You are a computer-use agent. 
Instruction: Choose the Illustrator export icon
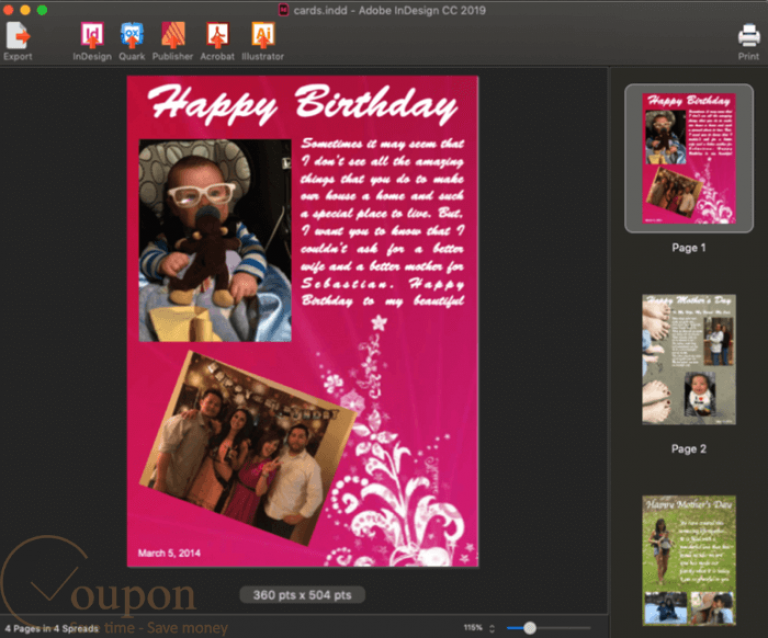pyautogui.click(x=263, y=35)
